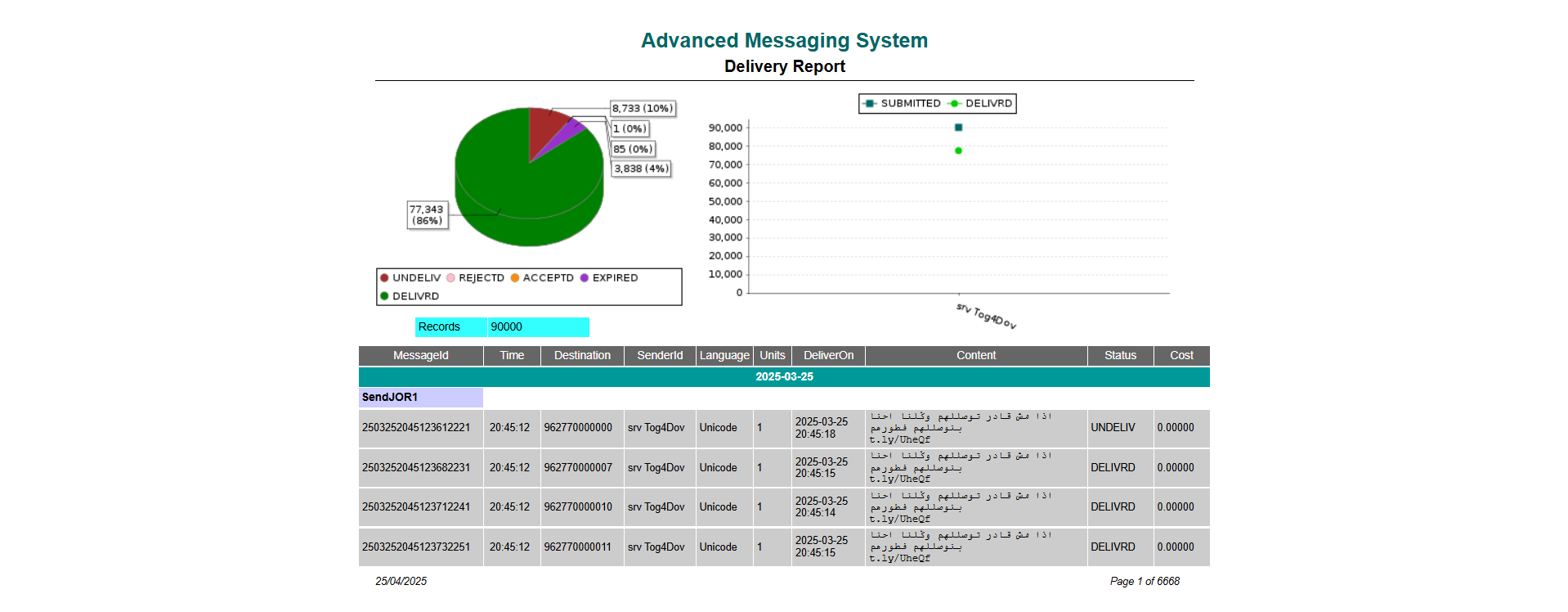Select message ID 2503252045123712241
1568x612 pixels.
(x=416, y=507)
